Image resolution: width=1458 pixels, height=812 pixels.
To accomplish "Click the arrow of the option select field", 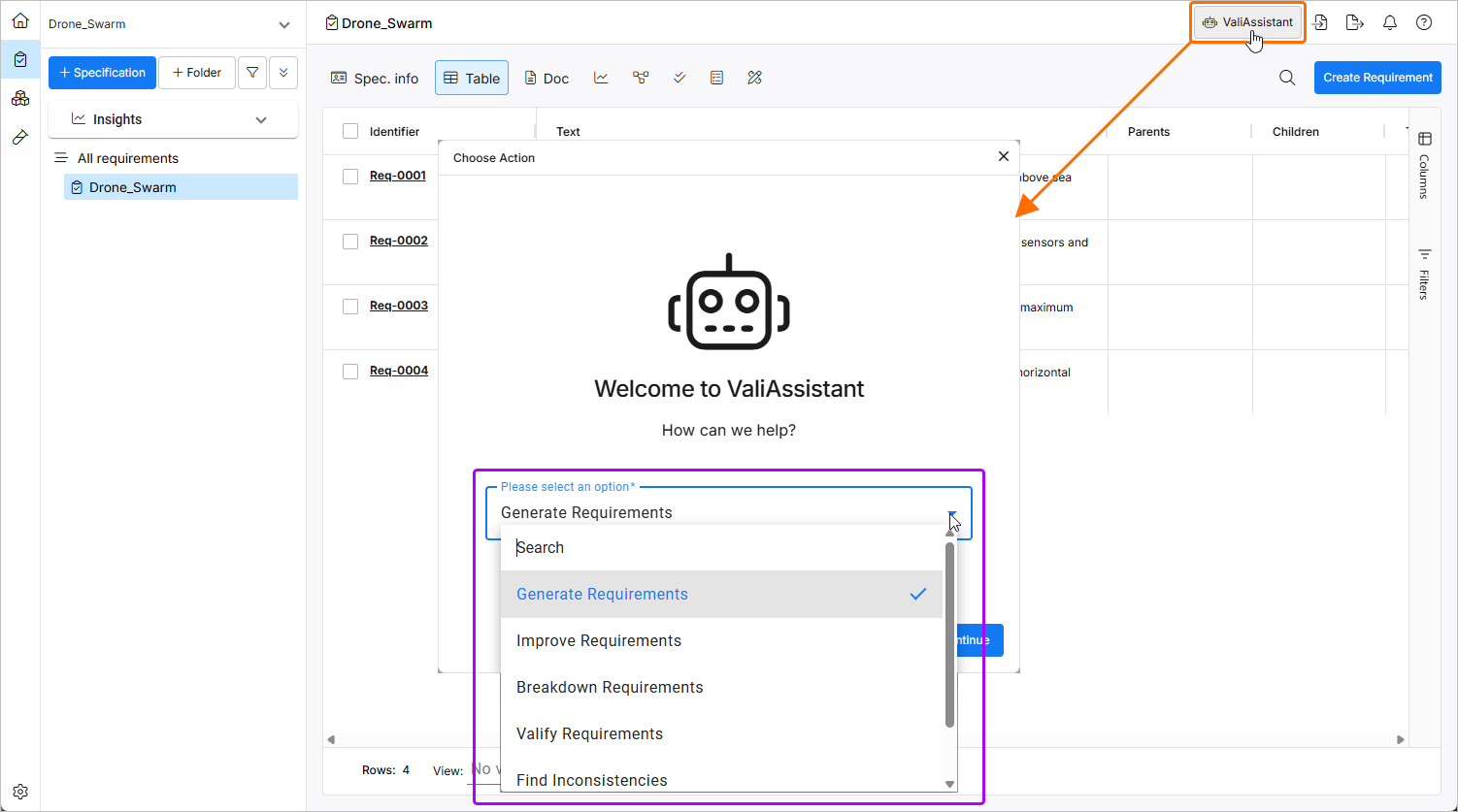I will pos(952,513).
